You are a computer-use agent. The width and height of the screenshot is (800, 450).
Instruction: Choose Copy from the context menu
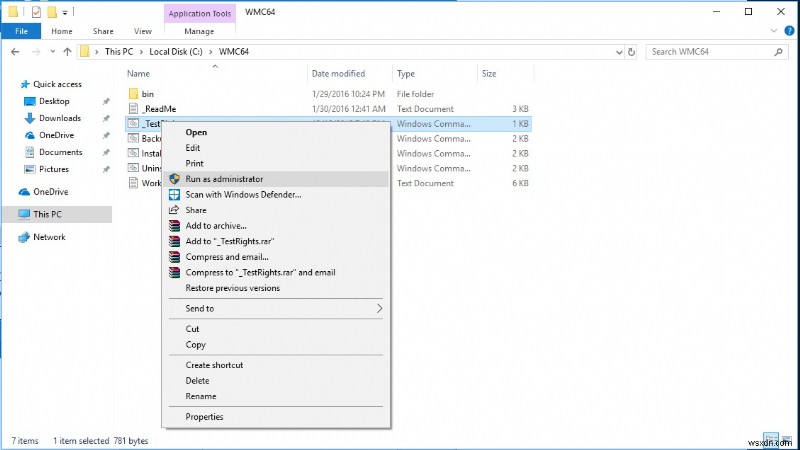(195, 344)
